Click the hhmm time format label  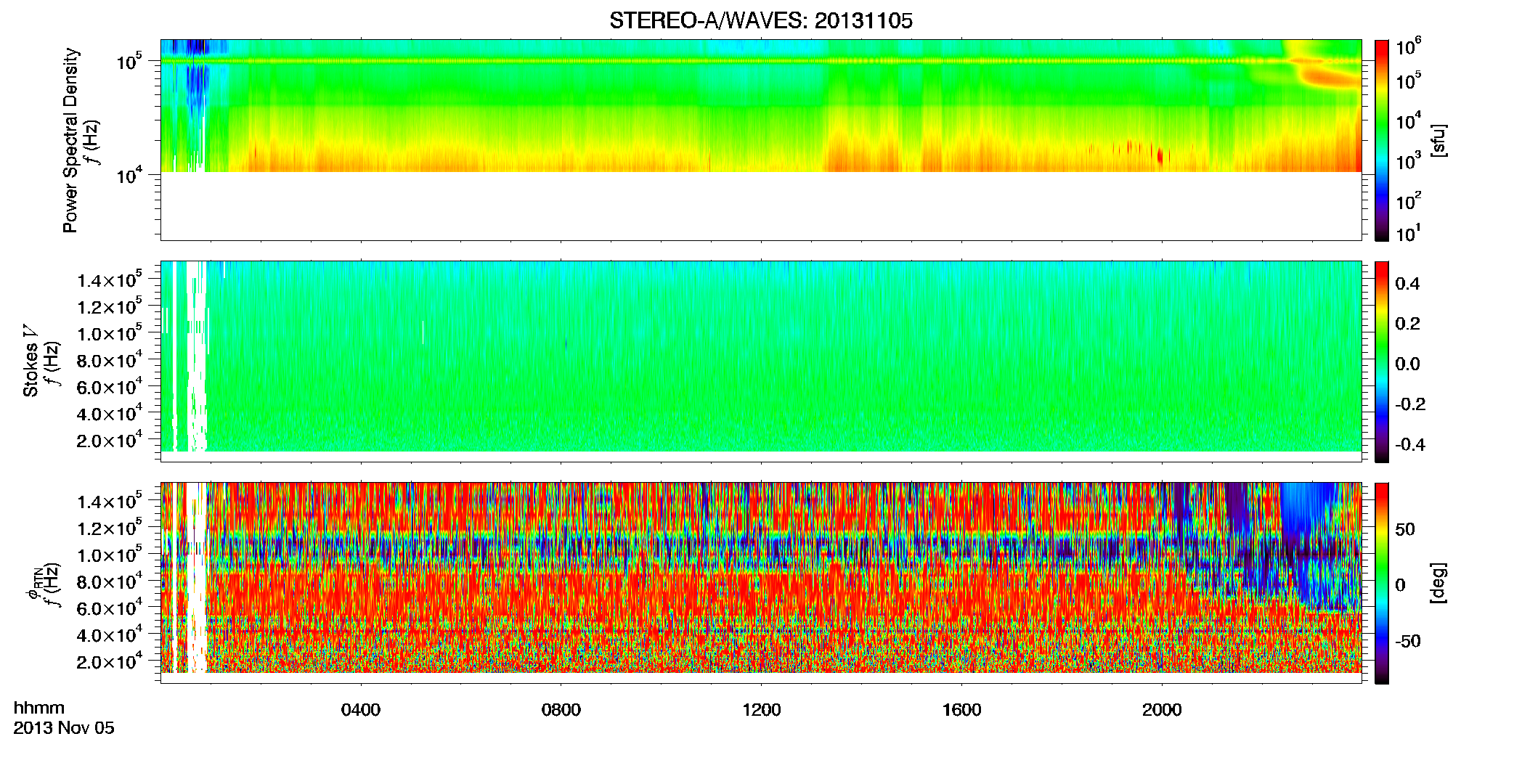tap(39, 708)
